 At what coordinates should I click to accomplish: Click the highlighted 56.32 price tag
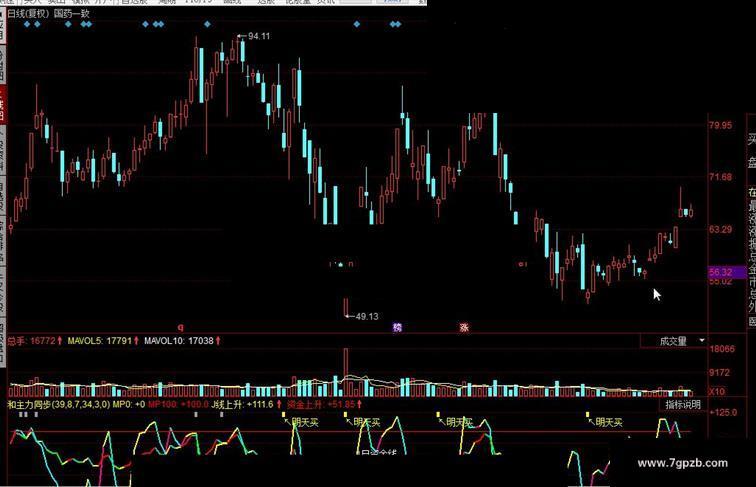click(x=727, y=272)
